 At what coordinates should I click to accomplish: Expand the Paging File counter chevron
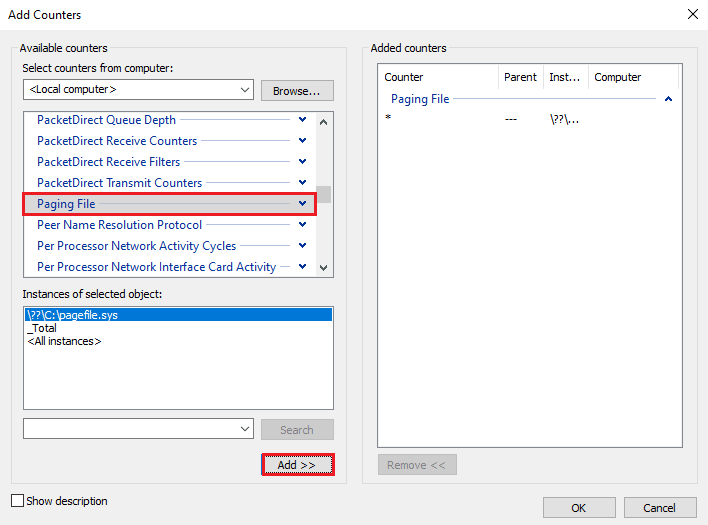(x=303, y=204)
